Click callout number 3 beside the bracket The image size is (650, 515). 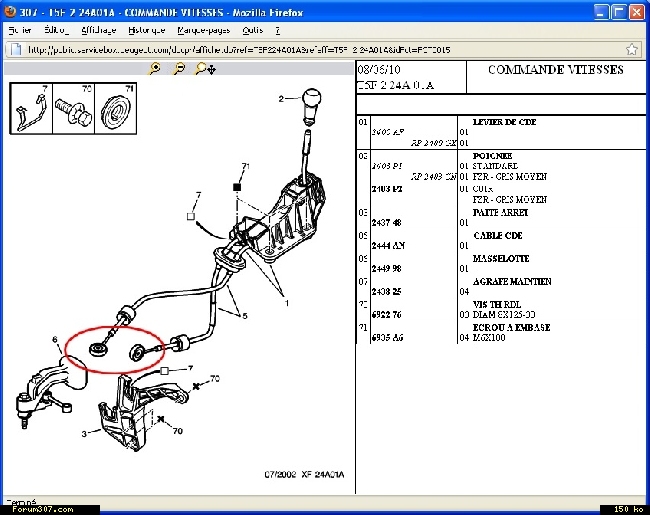84,434
